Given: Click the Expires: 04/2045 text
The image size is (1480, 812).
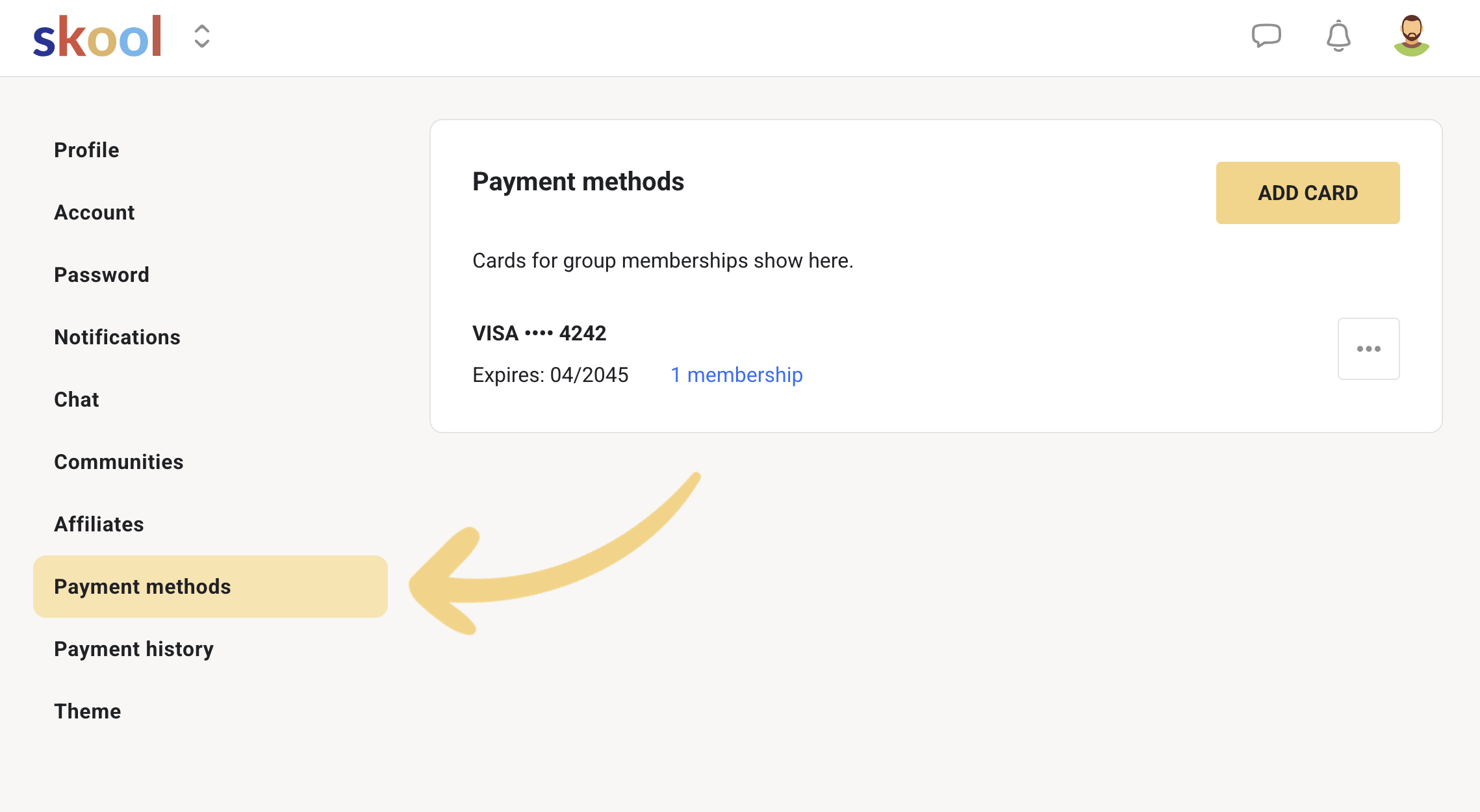Looking at the screenshot, I should [550, 375].
